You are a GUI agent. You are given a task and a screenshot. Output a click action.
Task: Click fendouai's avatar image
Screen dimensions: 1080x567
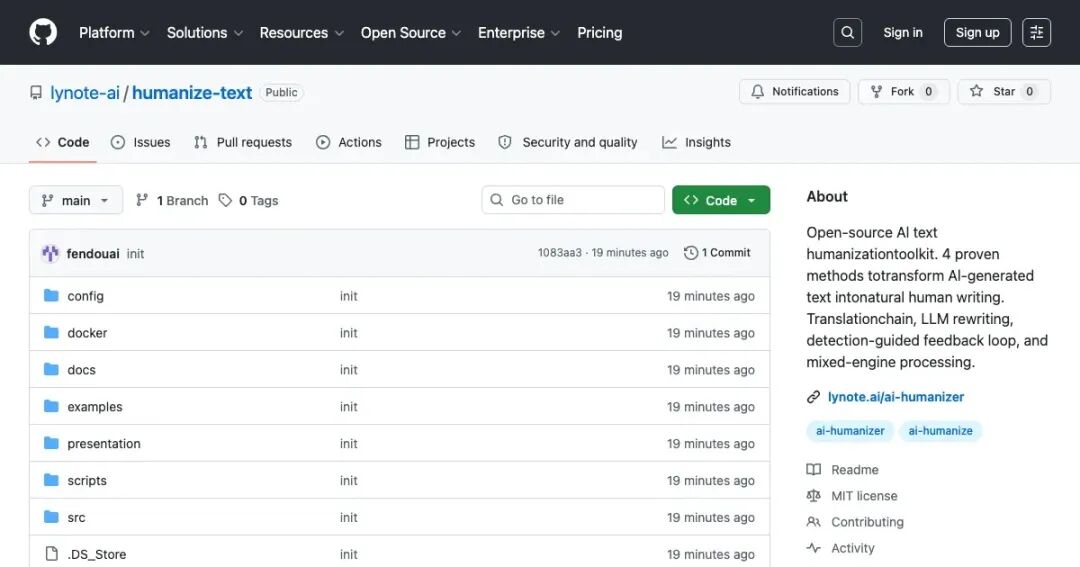[50, 254]
